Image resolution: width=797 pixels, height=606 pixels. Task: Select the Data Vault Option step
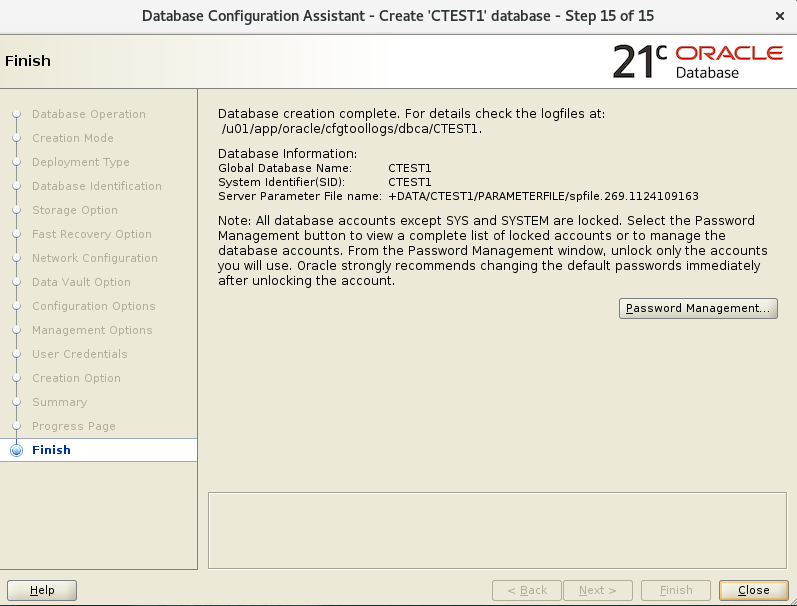(x=81, y=282)
